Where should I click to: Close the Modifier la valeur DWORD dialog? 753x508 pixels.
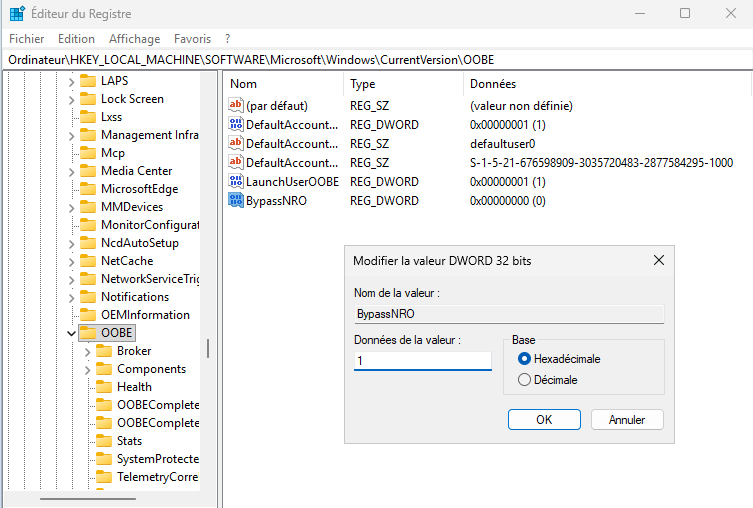tap(658, 260)
